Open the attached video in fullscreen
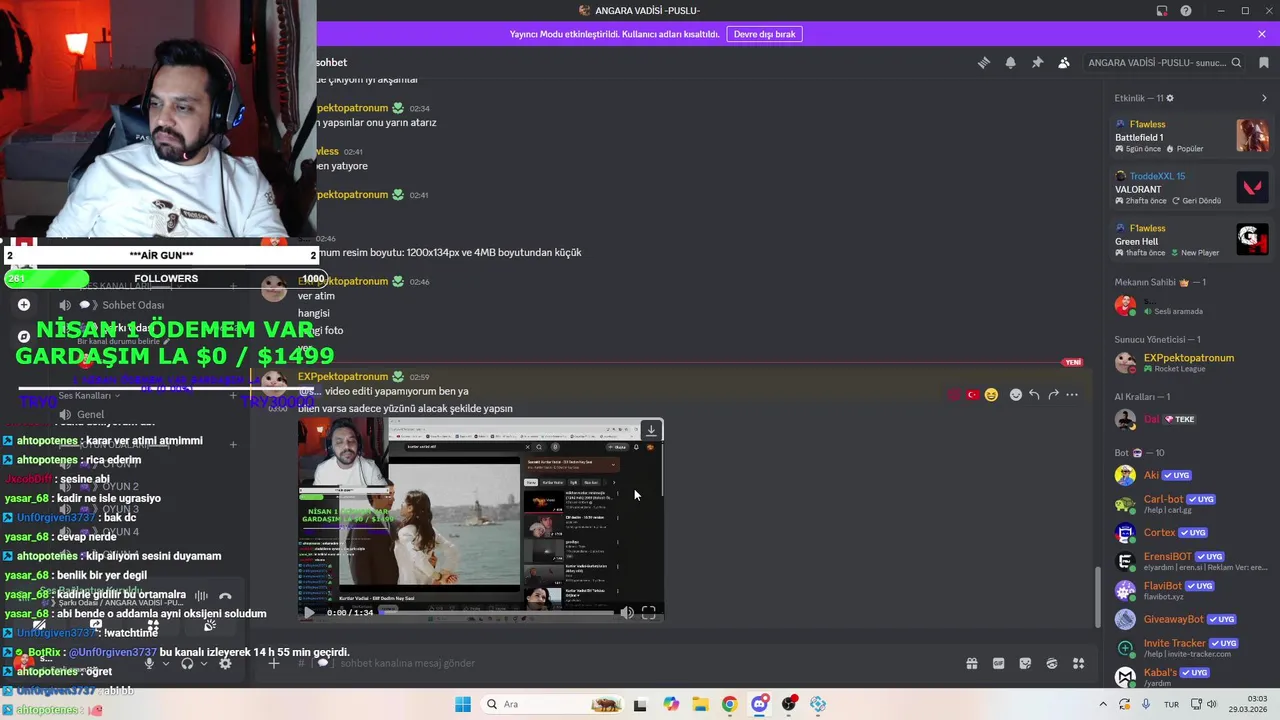The width and height of the screenshot is (1280, 720). coord(648,612)
